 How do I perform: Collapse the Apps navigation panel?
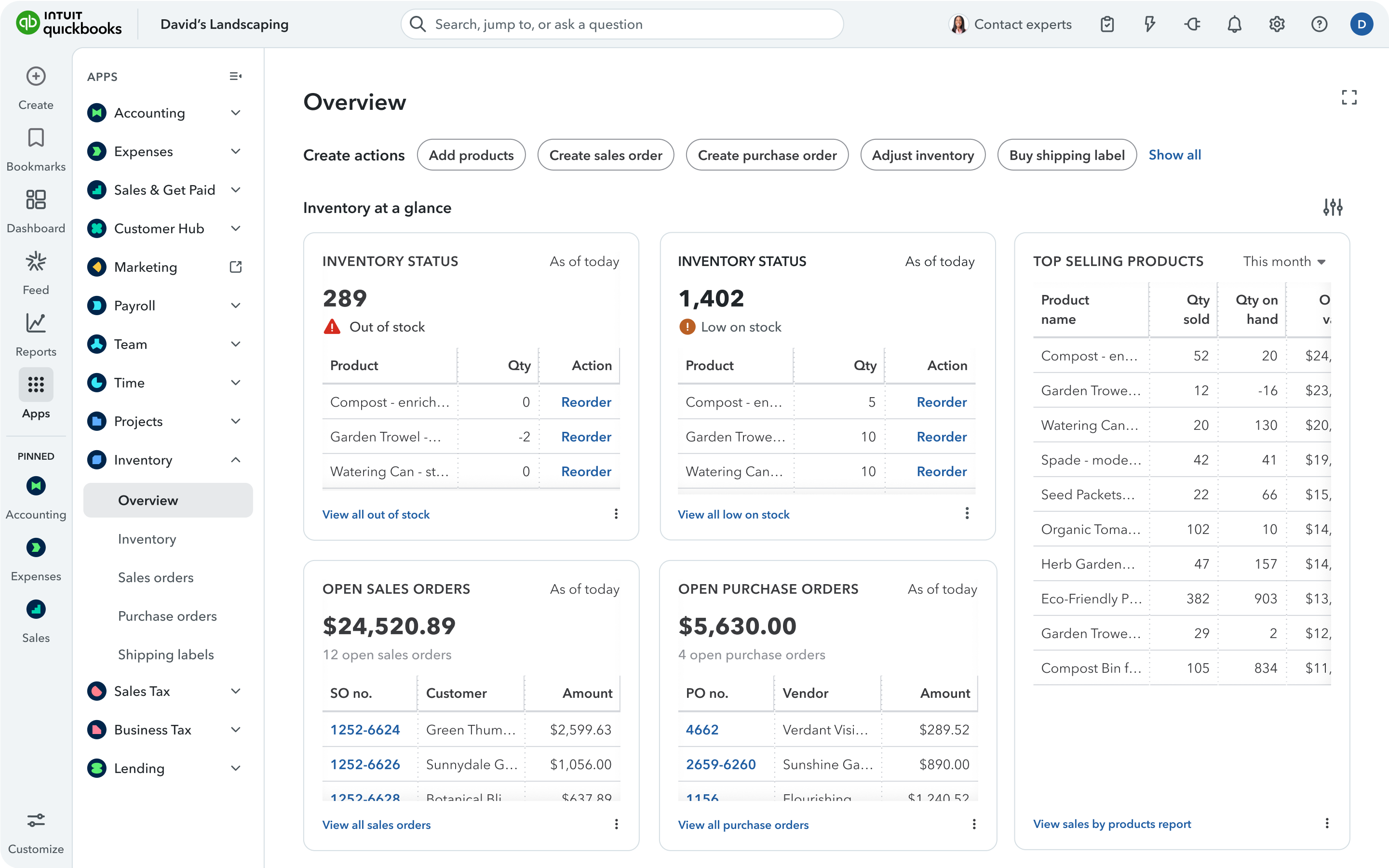coord(235,76)
